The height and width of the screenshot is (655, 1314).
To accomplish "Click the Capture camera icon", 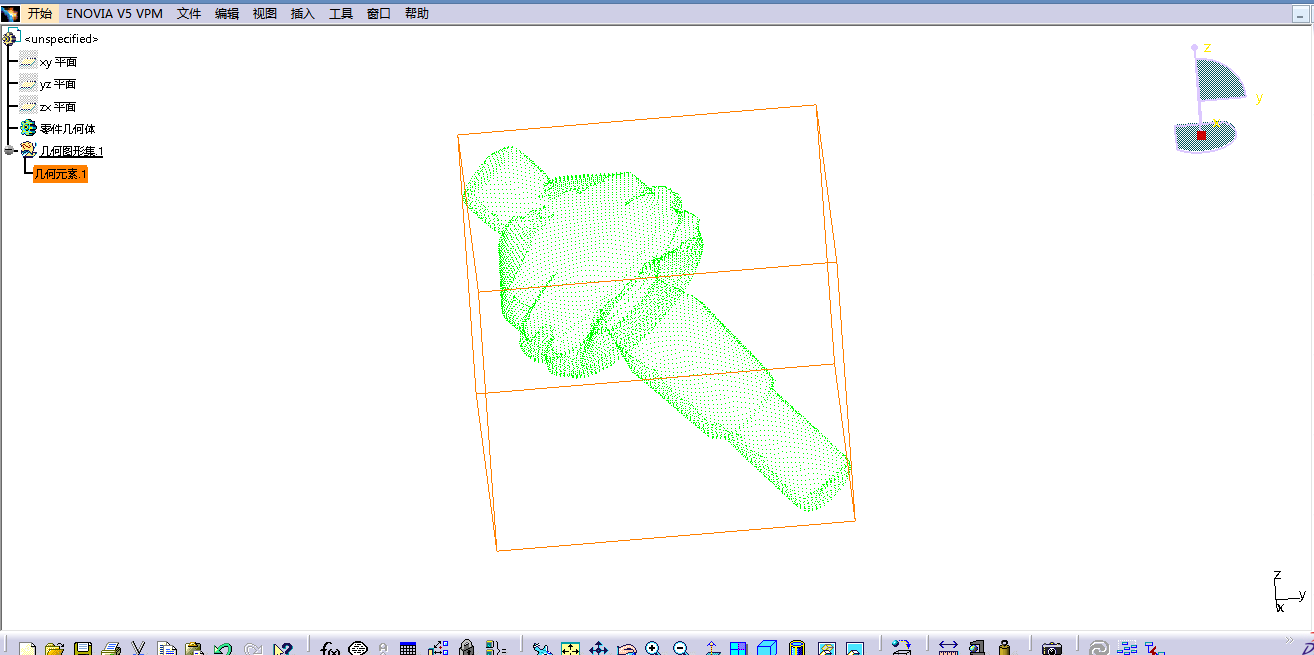I will [x=1051, y=648].
